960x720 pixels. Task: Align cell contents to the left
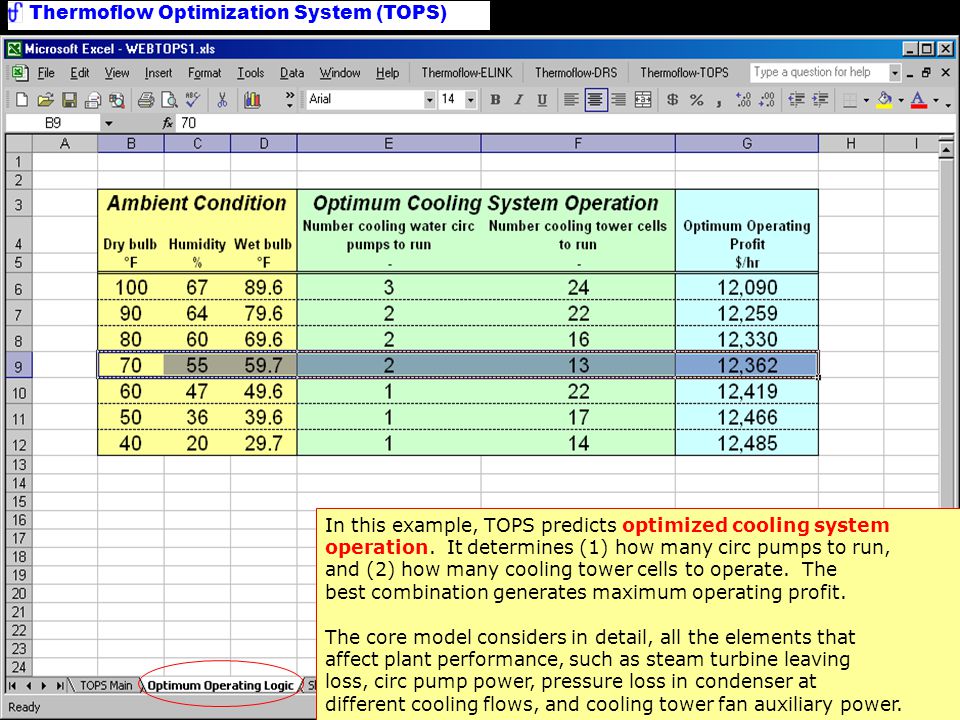571,100
